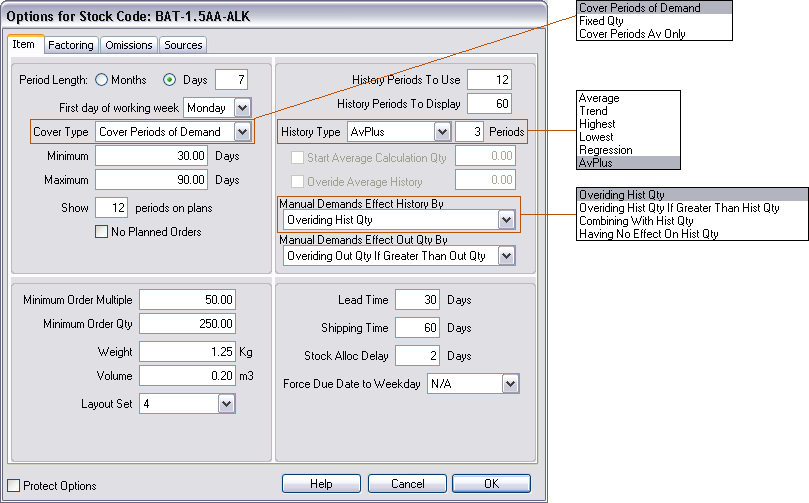
Task: Enable the Protect Options checkbox
Action: tap(14, 485)
